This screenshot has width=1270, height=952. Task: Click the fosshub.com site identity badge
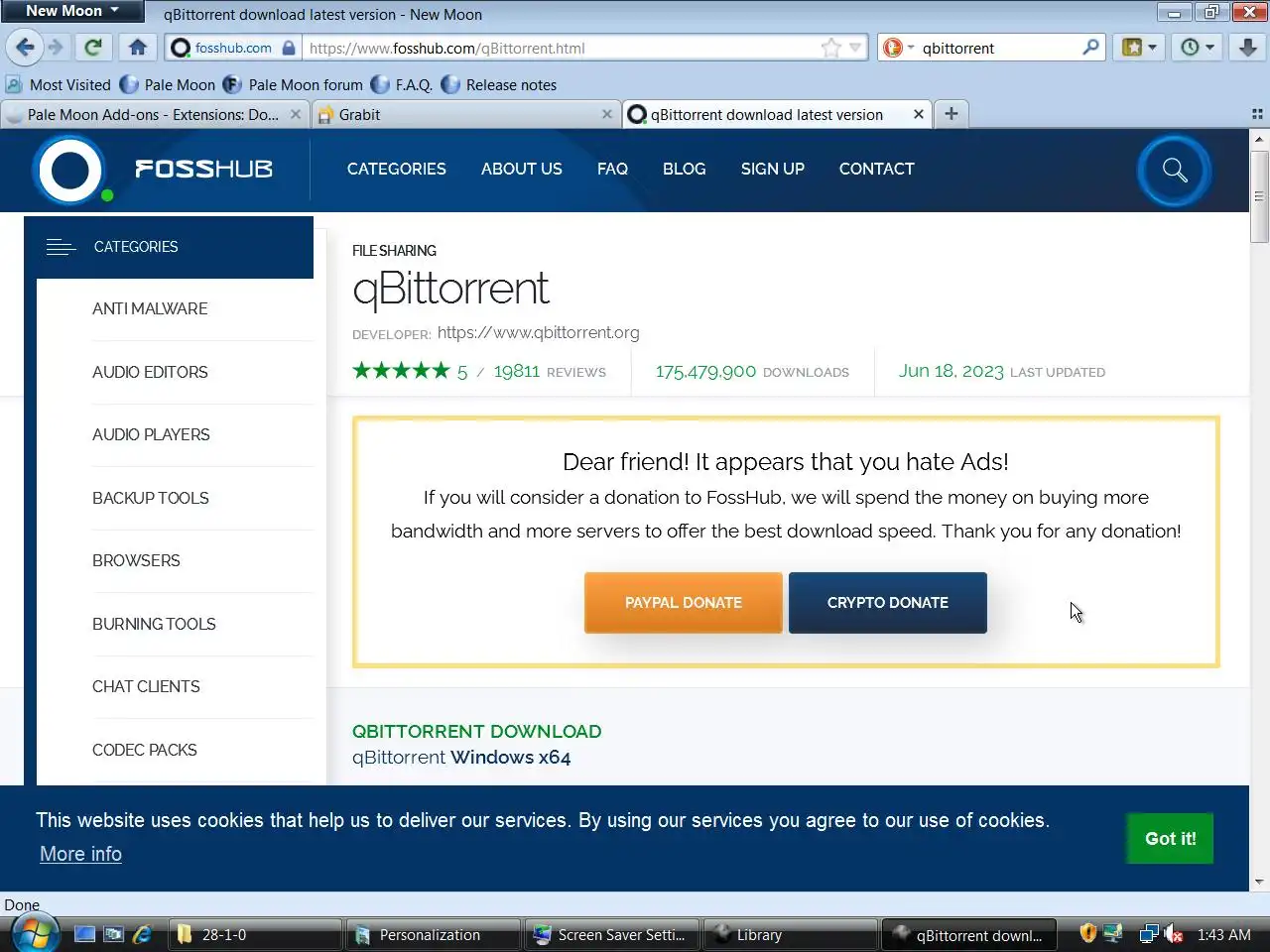[233, 48]
